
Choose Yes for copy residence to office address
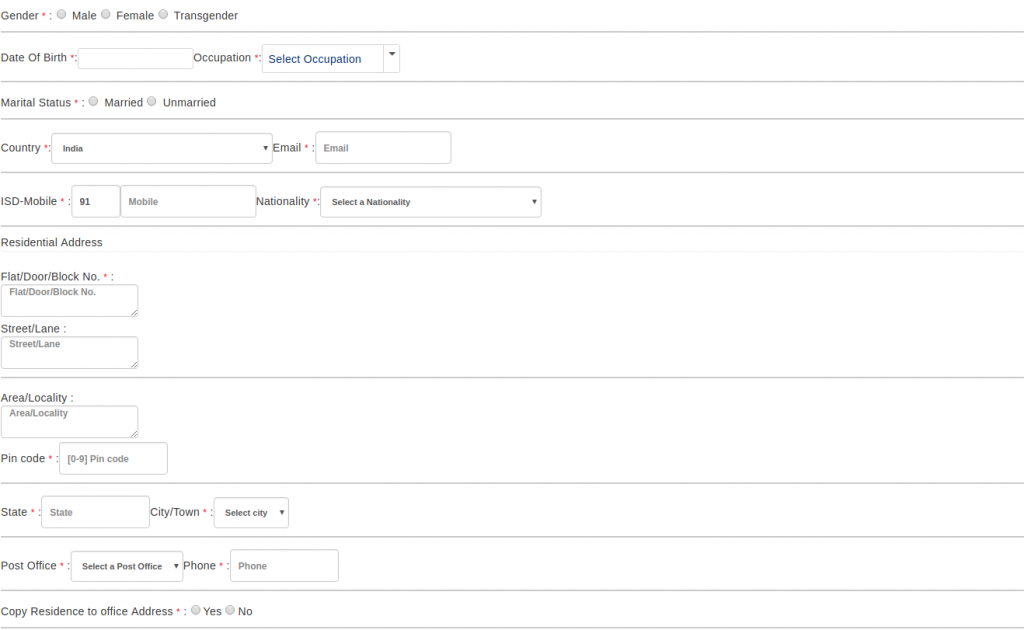196,610
